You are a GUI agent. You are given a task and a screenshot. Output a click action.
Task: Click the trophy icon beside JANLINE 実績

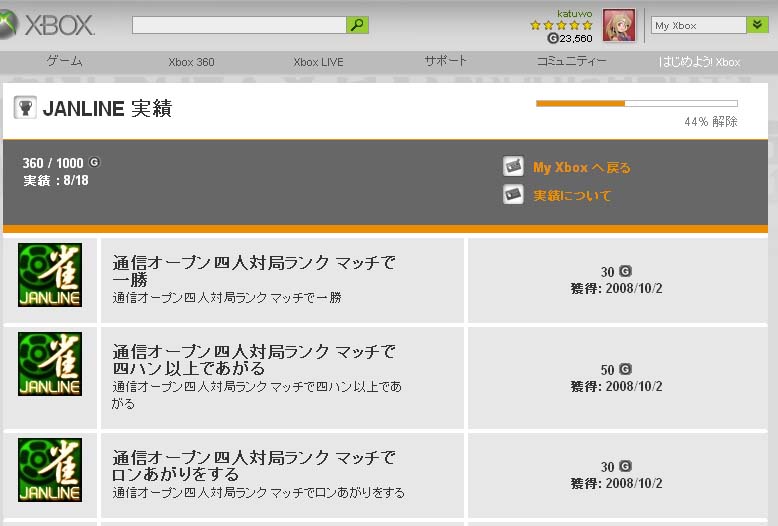[25, 107]
